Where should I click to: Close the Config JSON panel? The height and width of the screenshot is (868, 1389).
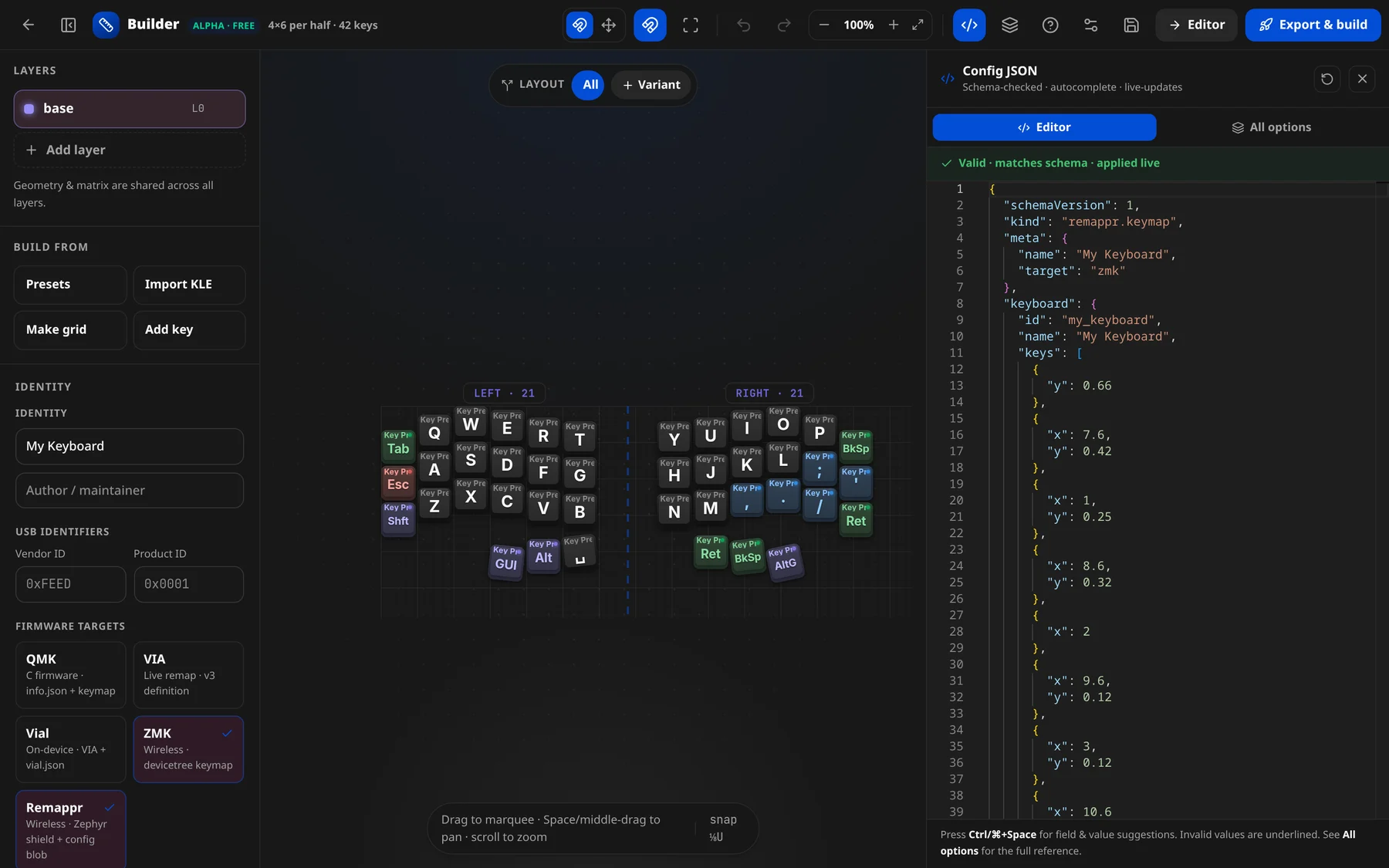point(1362,79)
